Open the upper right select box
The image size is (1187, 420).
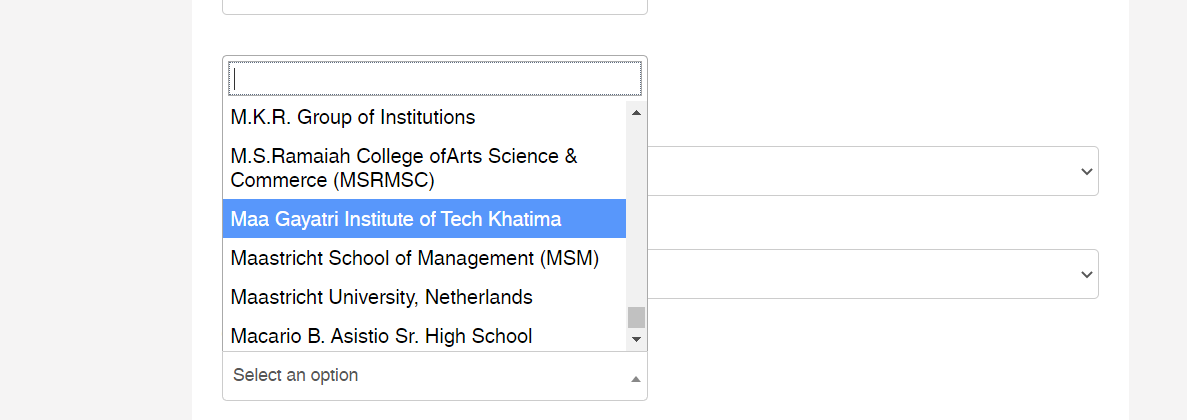coord(872,172)
